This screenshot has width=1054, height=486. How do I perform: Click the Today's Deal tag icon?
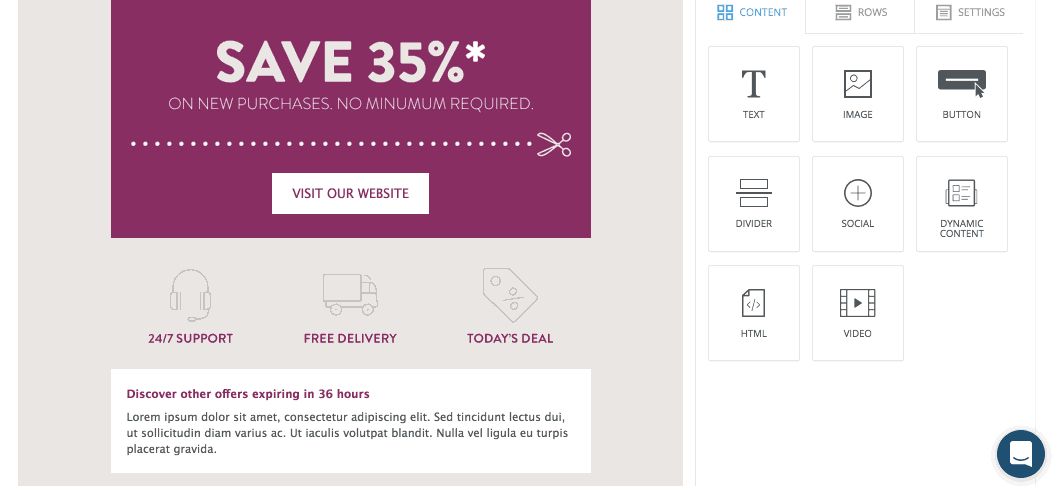[510, 295]
